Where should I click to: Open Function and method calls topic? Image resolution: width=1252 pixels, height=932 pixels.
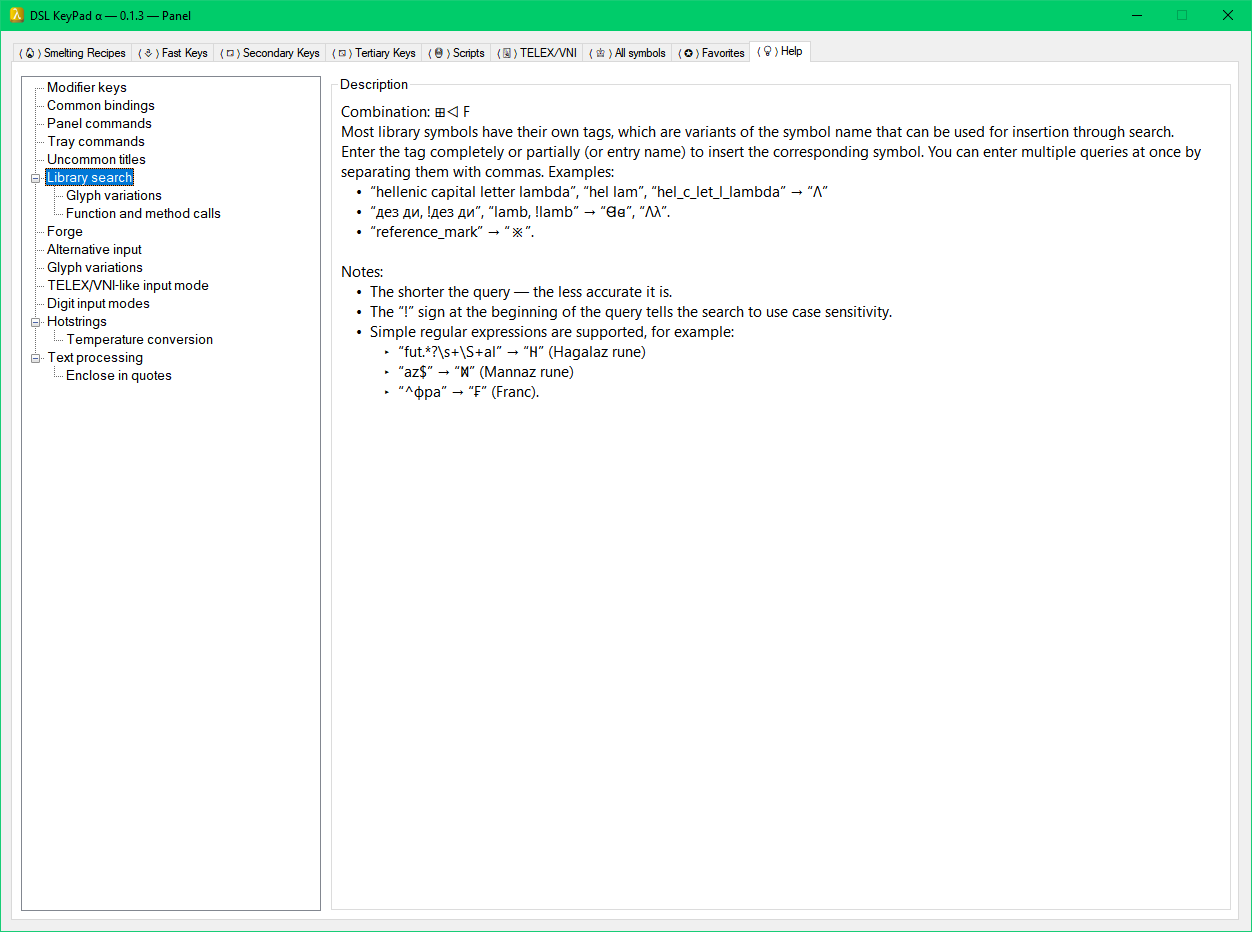(143, 214)
